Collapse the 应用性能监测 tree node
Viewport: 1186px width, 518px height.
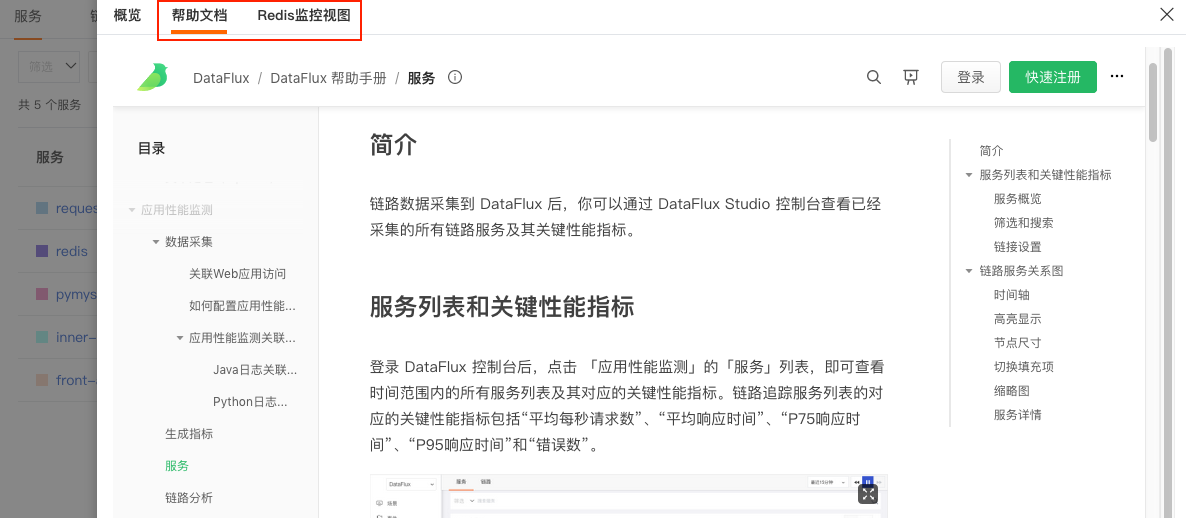[132, 210]
